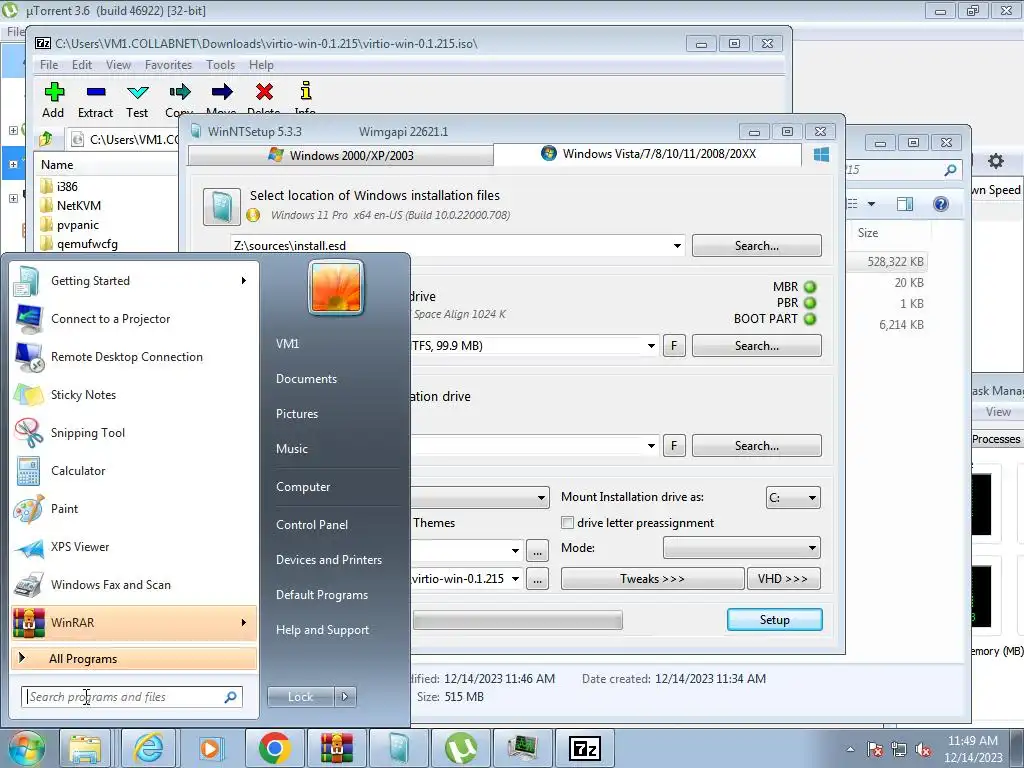Image resolution: width=1024 pixels, height=768 pixels.
Task: Expand the install.esd path dropdown
Action: [x=677, y=246]
